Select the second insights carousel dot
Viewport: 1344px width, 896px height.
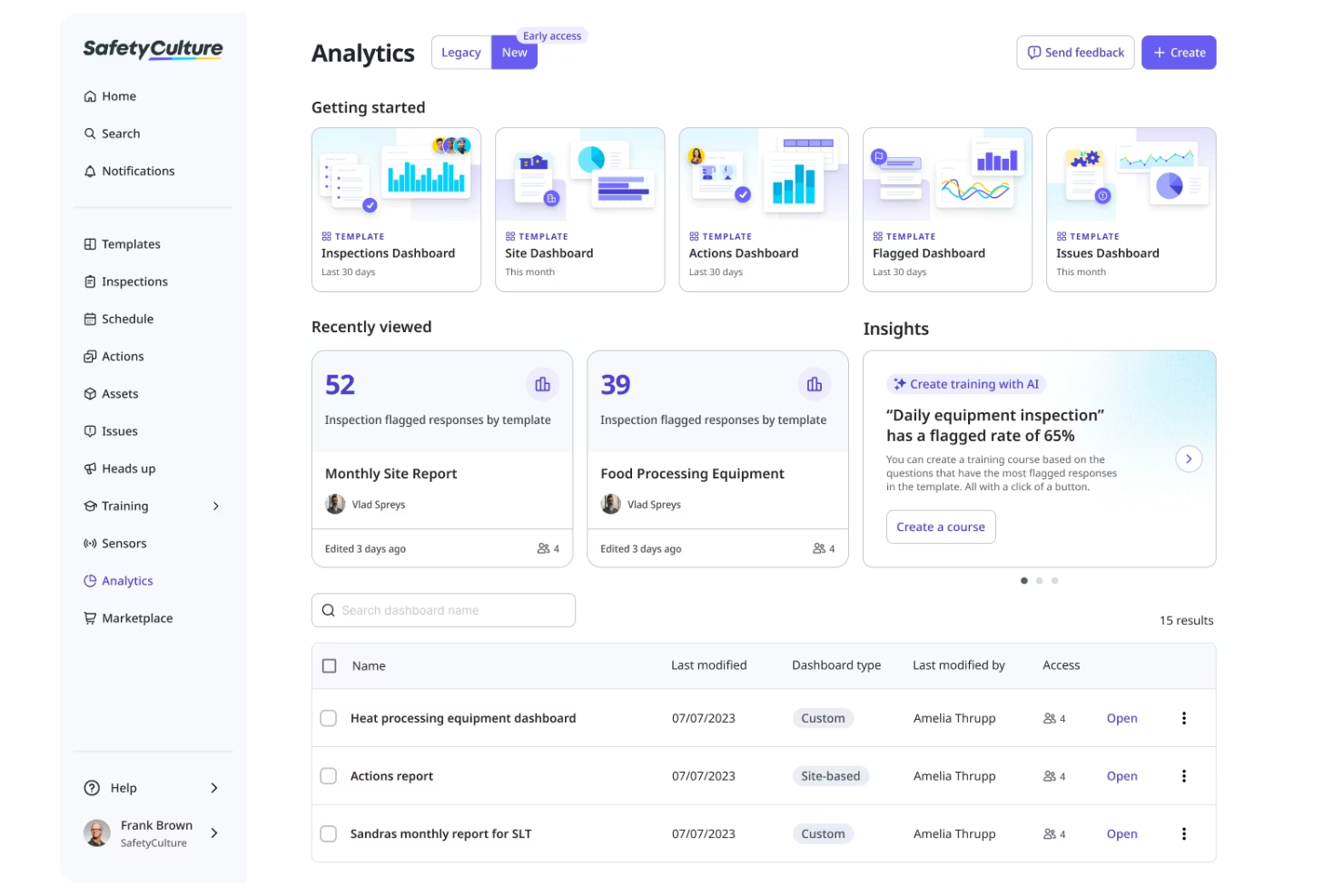[x=1040, y=581]
